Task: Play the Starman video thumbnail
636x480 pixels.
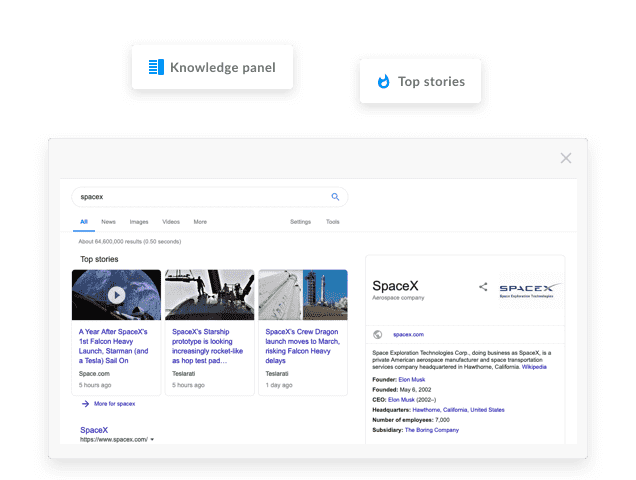Action: tap(116, 295)
